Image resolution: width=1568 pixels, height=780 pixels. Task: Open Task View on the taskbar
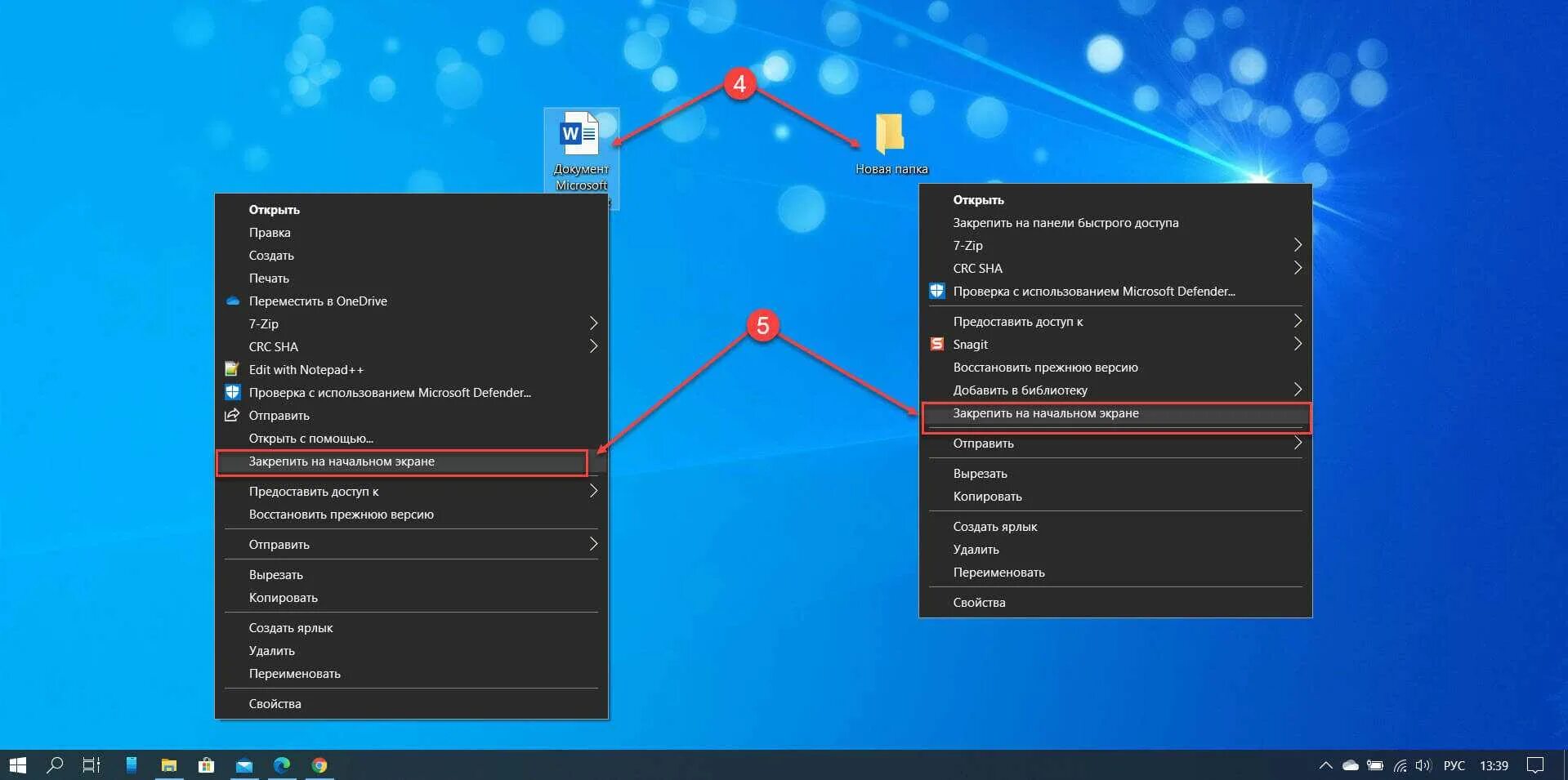pos(92,765)
